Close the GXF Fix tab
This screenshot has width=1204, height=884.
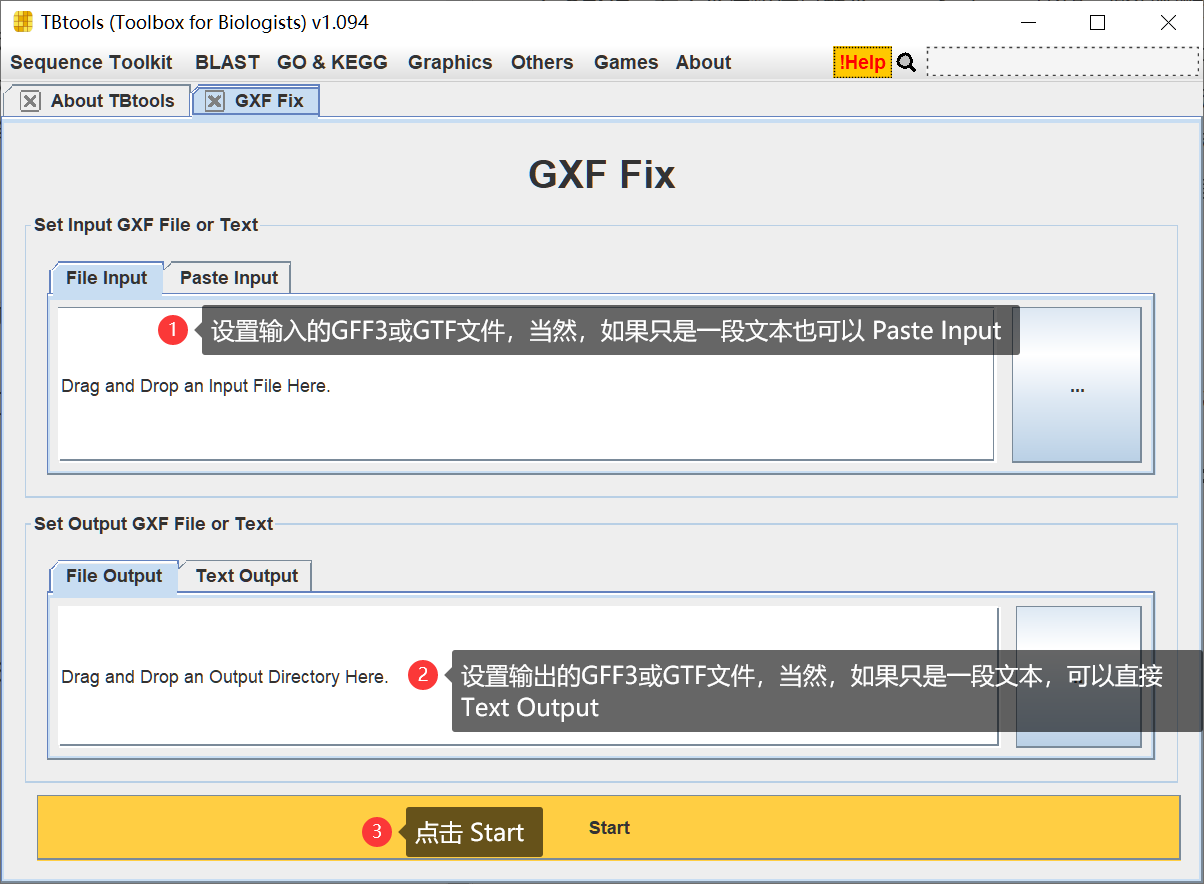pyautogui.click(x=216, y=100)
